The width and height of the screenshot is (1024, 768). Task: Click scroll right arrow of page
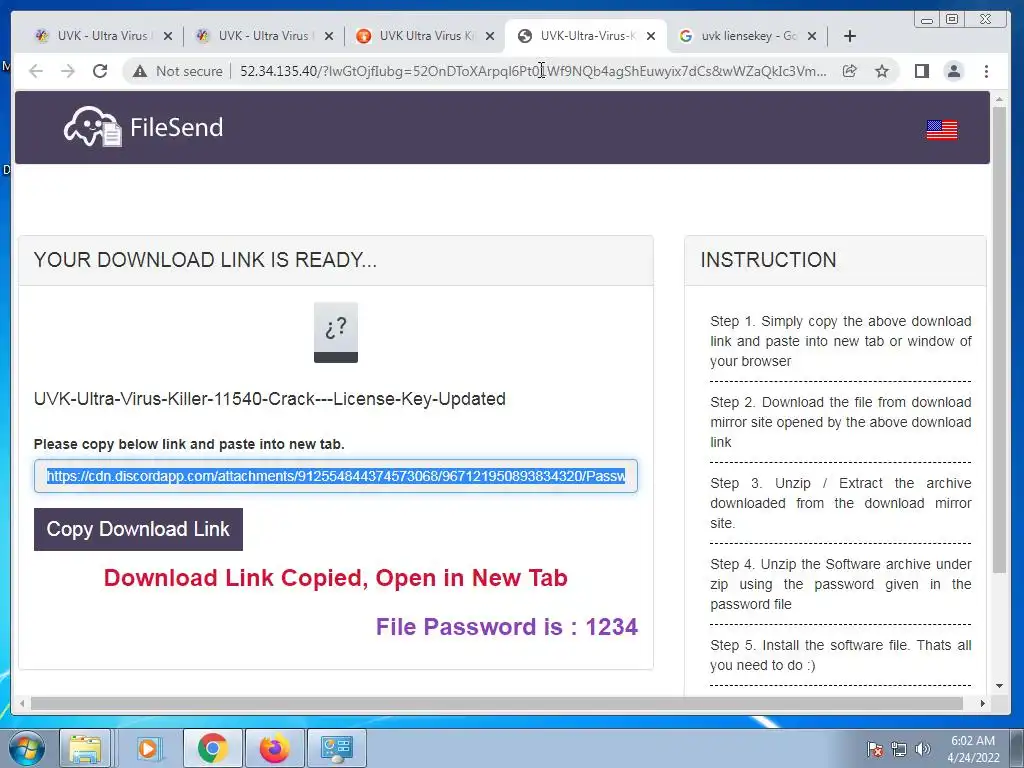tap(982, 703)
